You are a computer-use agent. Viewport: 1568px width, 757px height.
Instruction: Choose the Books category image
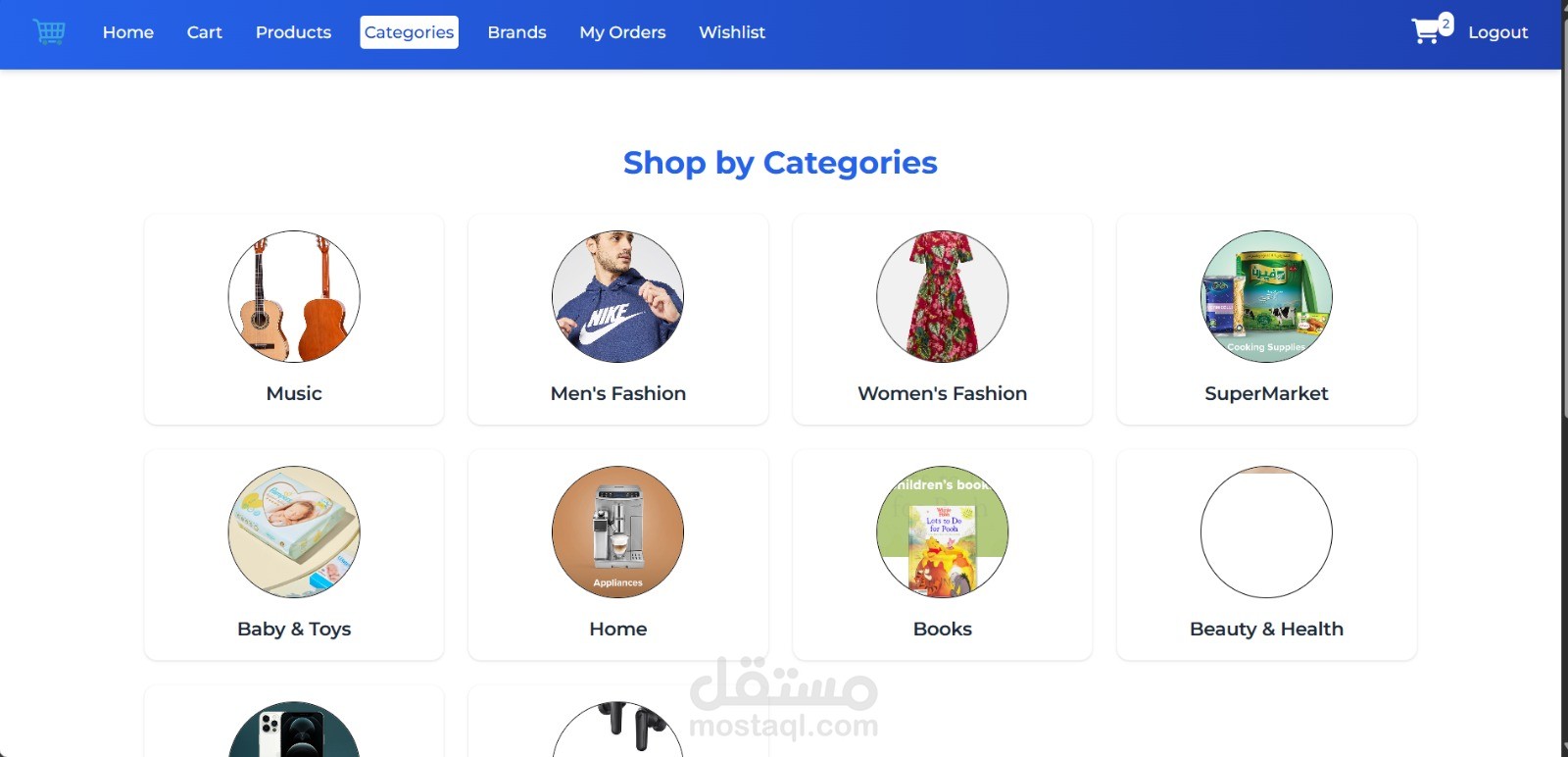pos(942,531)
